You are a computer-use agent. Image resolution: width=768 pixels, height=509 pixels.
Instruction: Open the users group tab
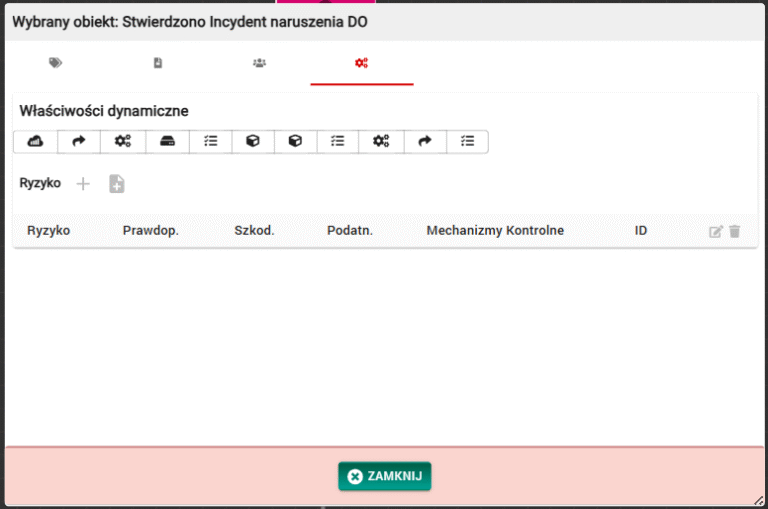(259, 63)
